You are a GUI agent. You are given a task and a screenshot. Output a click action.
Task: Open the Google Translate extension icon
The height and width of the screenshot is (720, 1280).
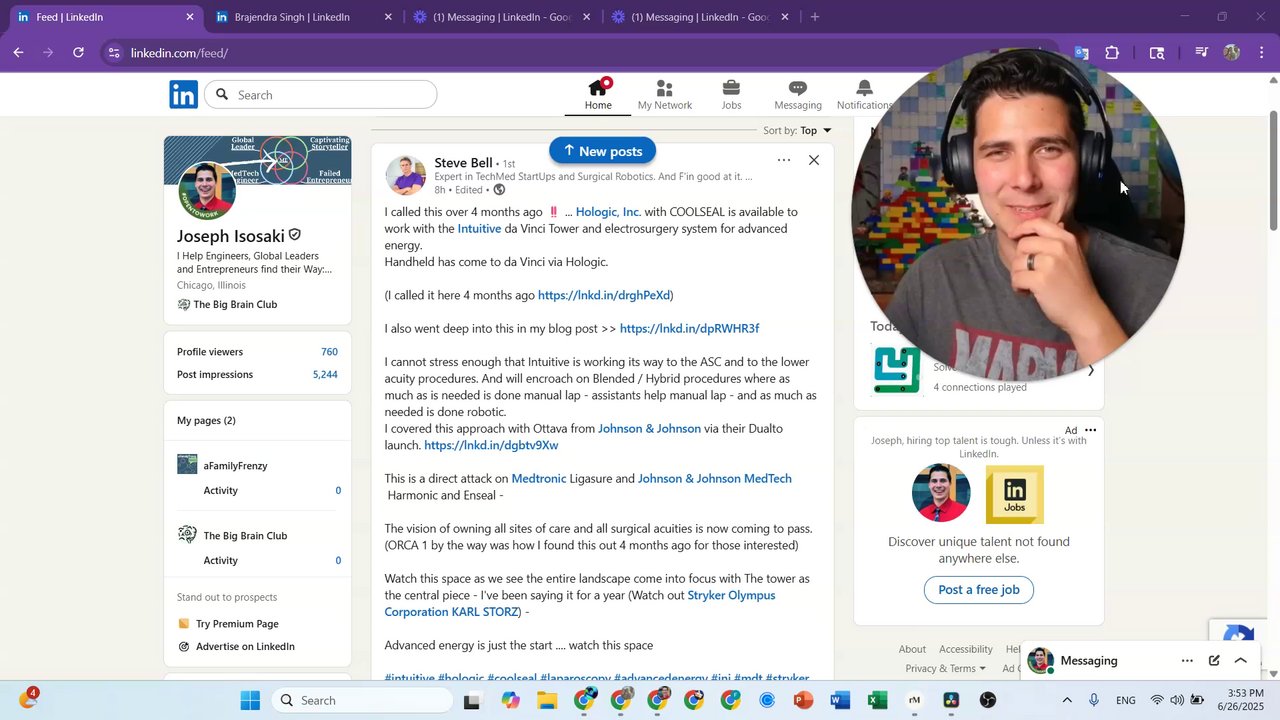click(x=1081, y=53)
